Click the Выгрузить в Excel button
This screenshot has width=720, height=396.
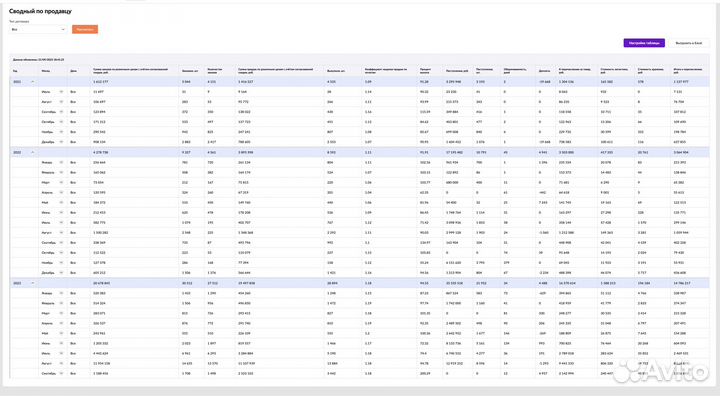point(688,43)
